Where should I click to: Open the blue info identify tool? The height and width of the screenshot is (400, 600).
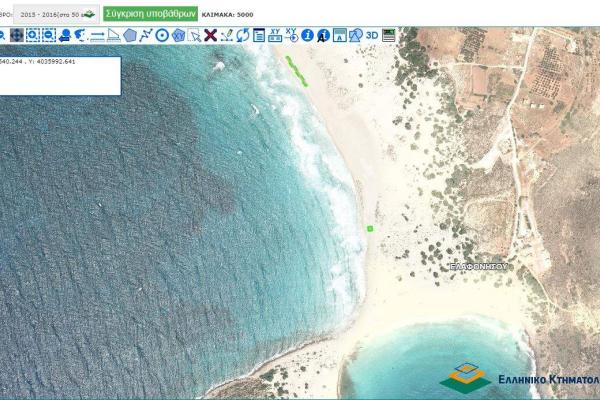point(307,35)
